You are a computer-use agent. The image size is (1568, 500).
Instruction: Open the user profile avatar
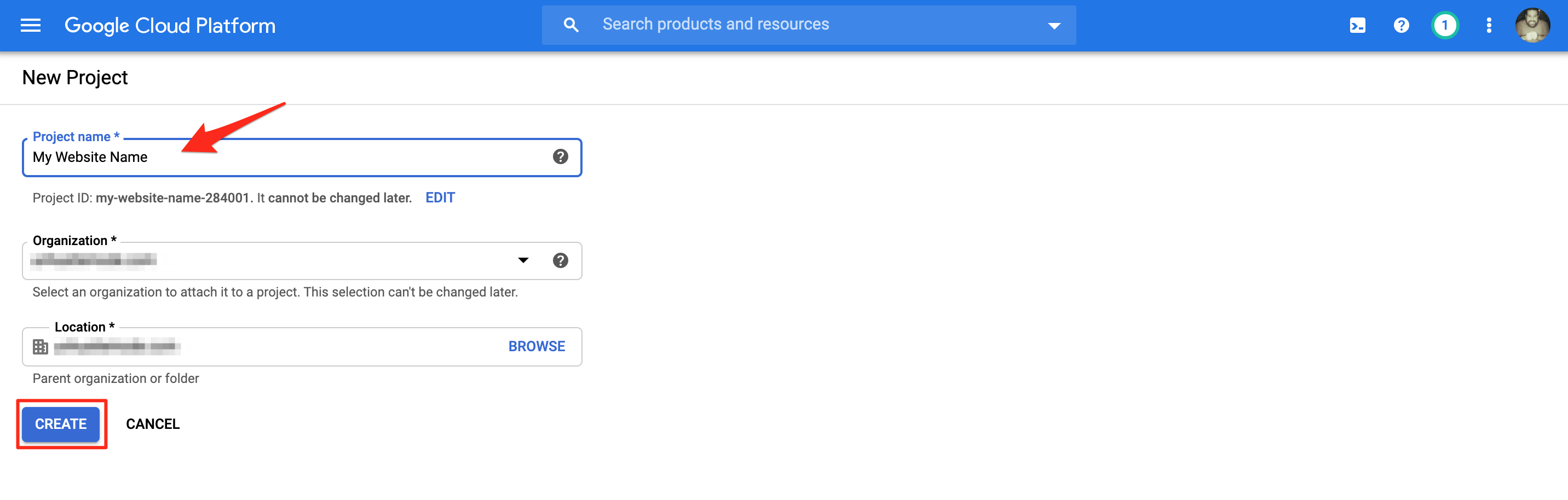tap(1532, 26)
